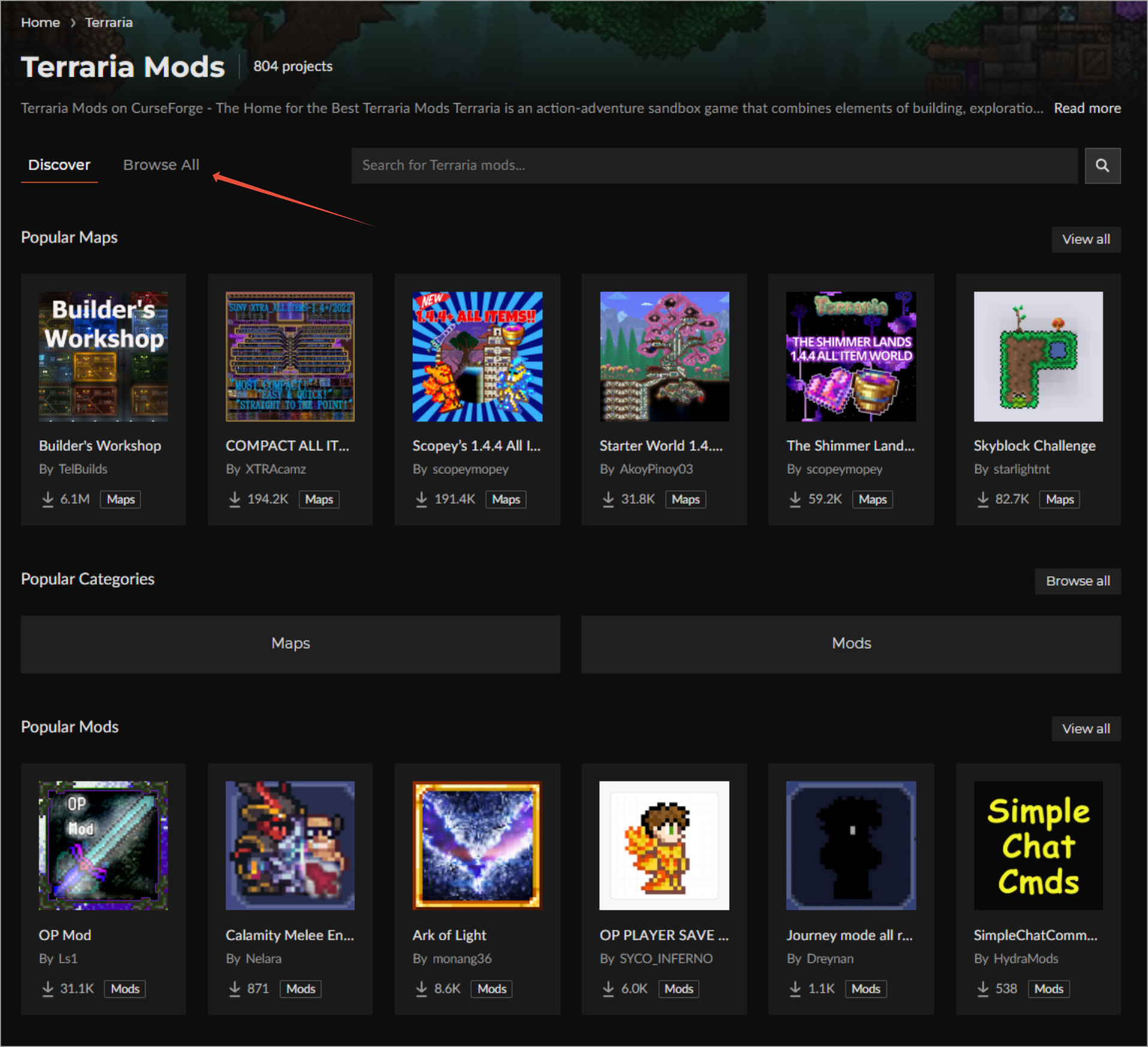Screen dimensions: 1148x1047
Task: Click Mods tag on OP Mod card
Action: (x=125, y=989)
